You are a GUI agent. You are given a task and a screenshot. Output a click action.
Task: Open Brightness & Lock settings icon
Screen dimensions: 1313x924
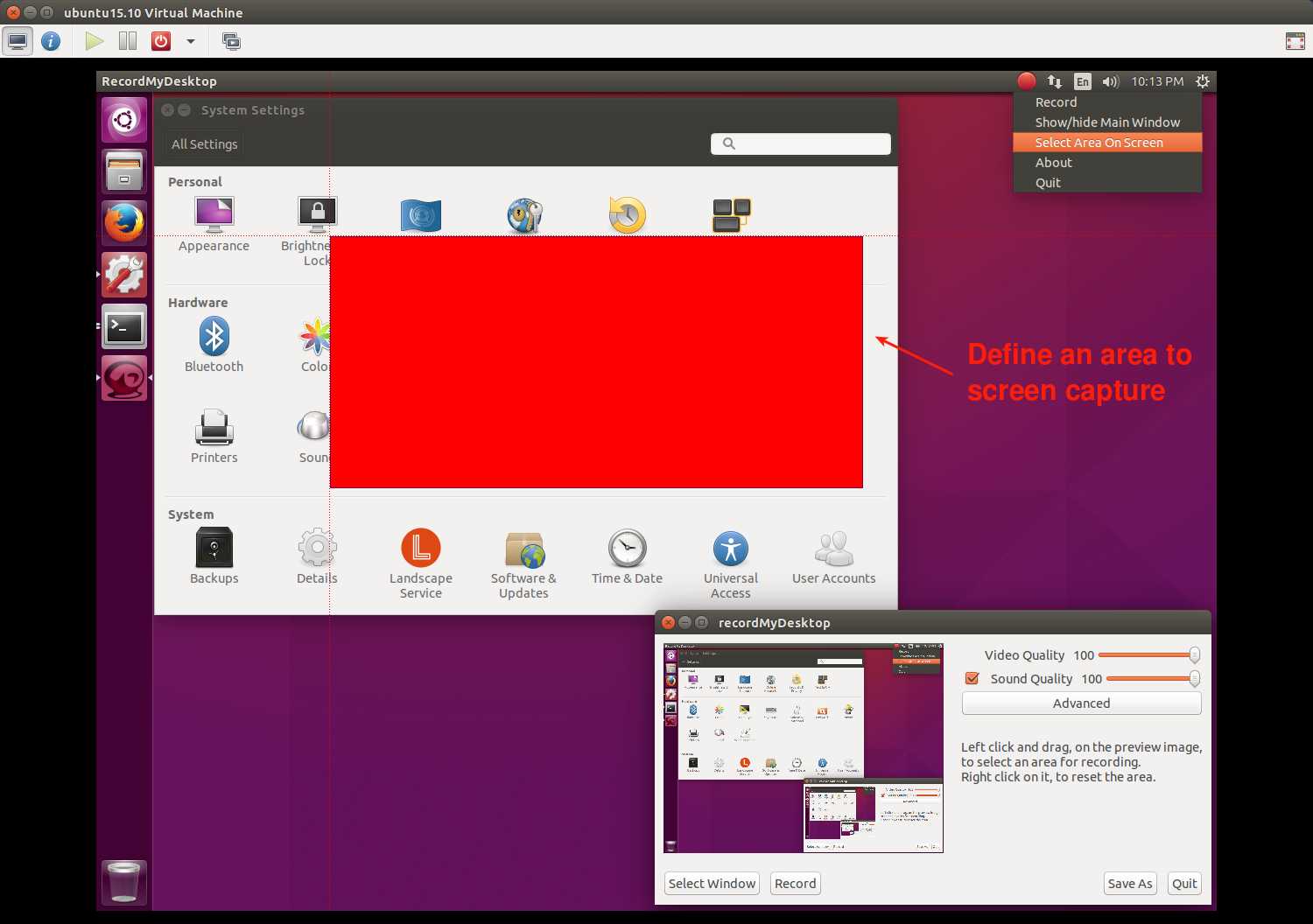pos(317,214)
